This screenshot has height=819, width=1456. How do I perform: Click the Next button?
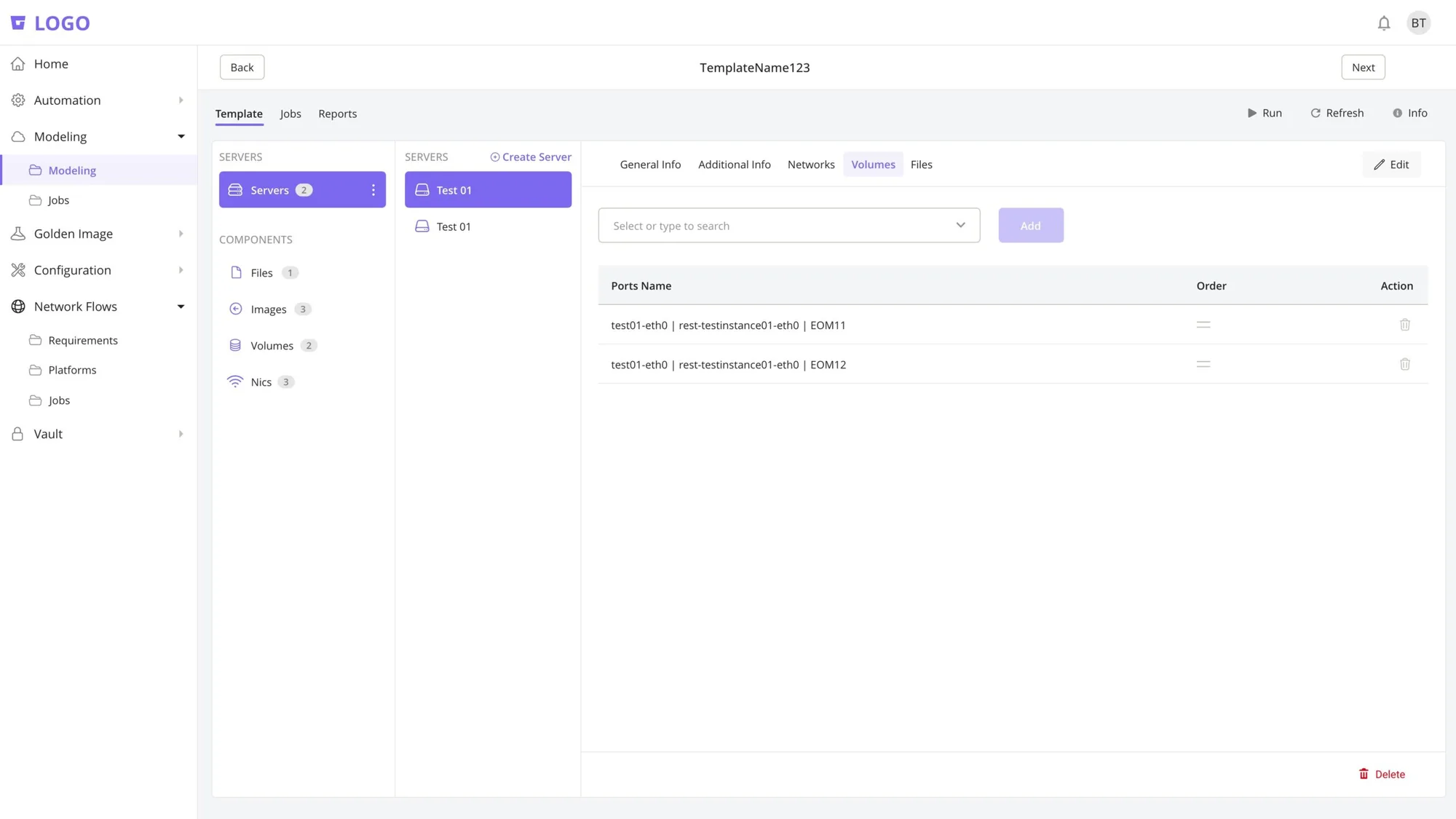[x=1363, y=68]
